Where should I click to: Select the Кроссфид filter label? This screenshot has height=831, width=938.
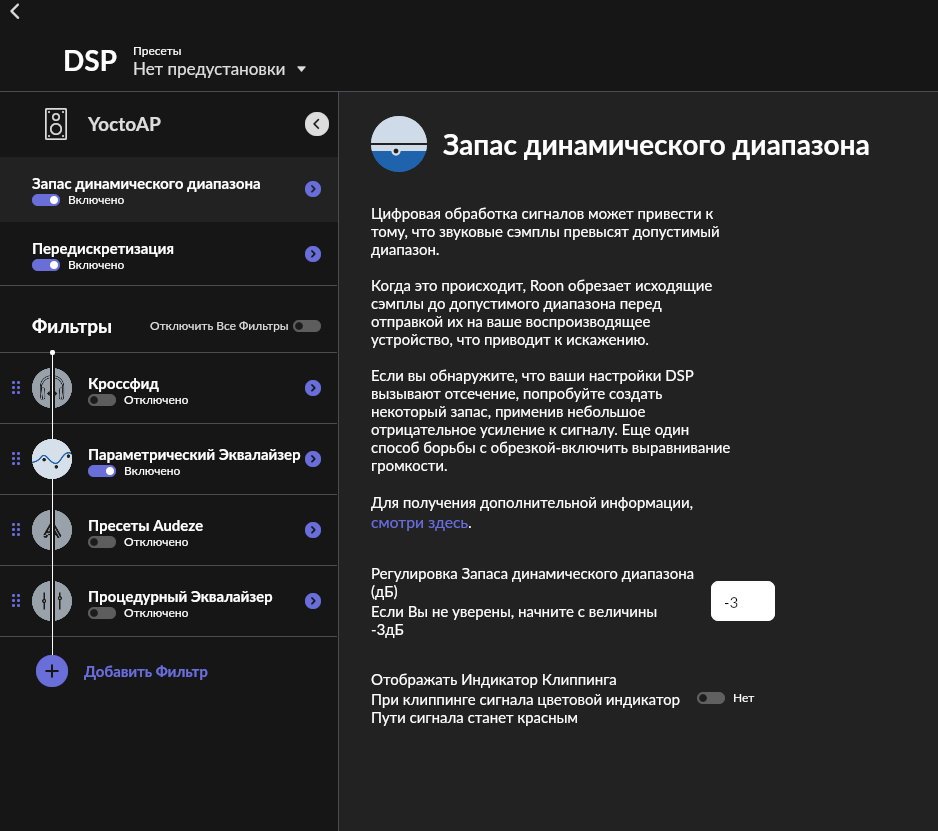[123, 383]
